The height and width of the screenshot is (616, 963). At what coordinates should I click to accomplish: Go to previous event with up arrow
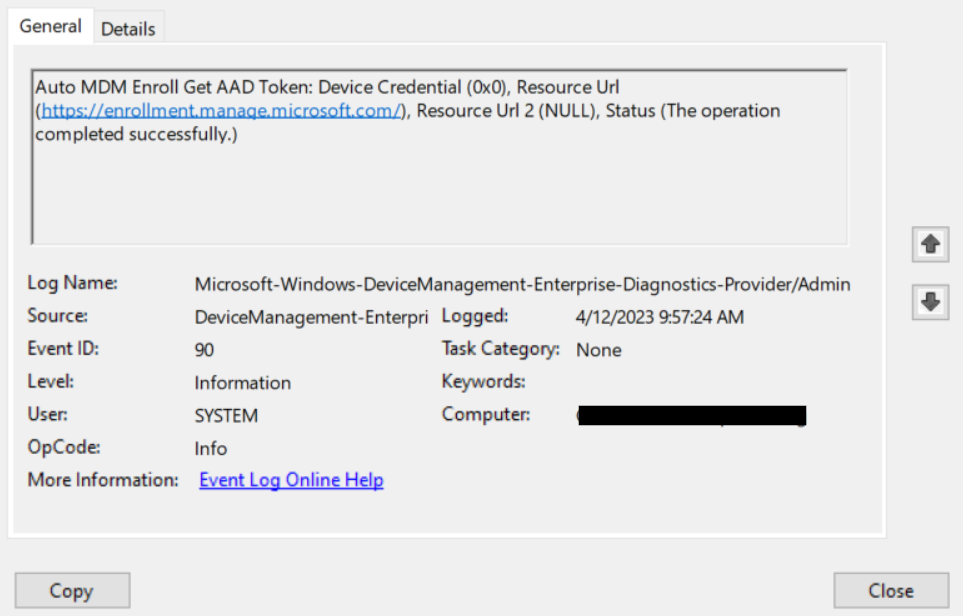coord(930,244)
